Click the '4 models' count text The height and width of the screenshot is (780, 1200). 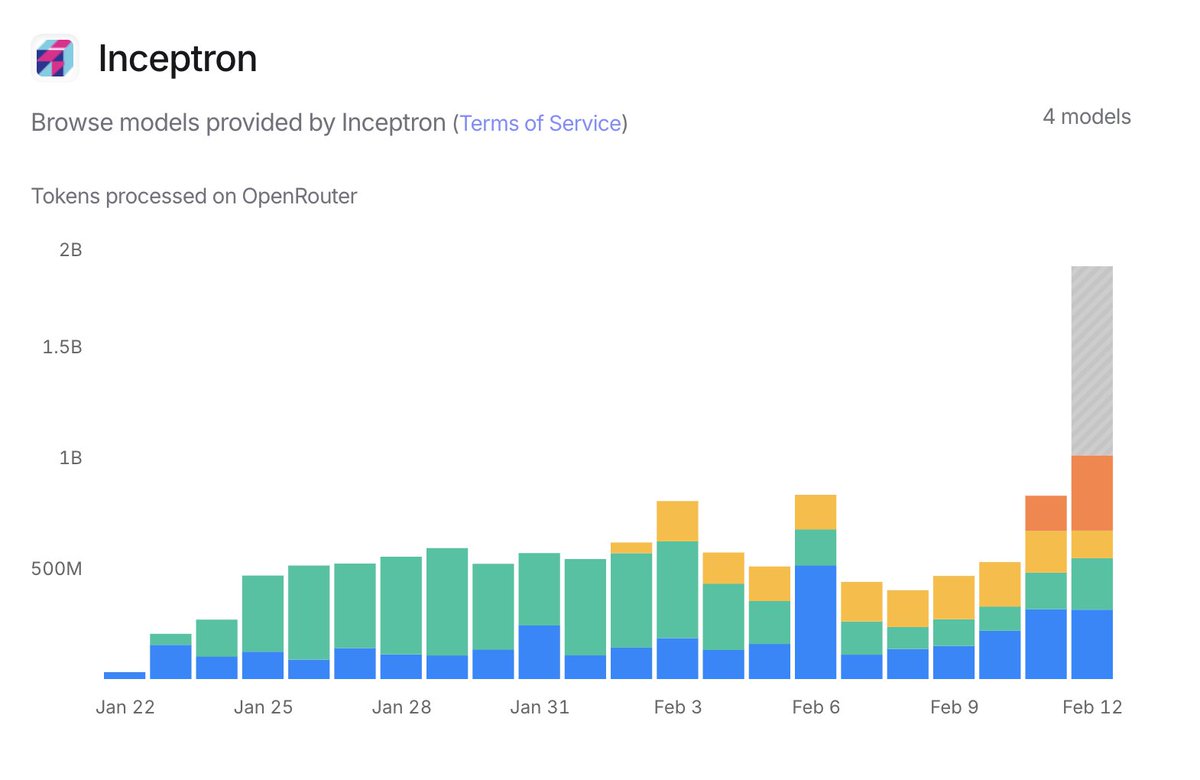click(x=1087, y=117)
